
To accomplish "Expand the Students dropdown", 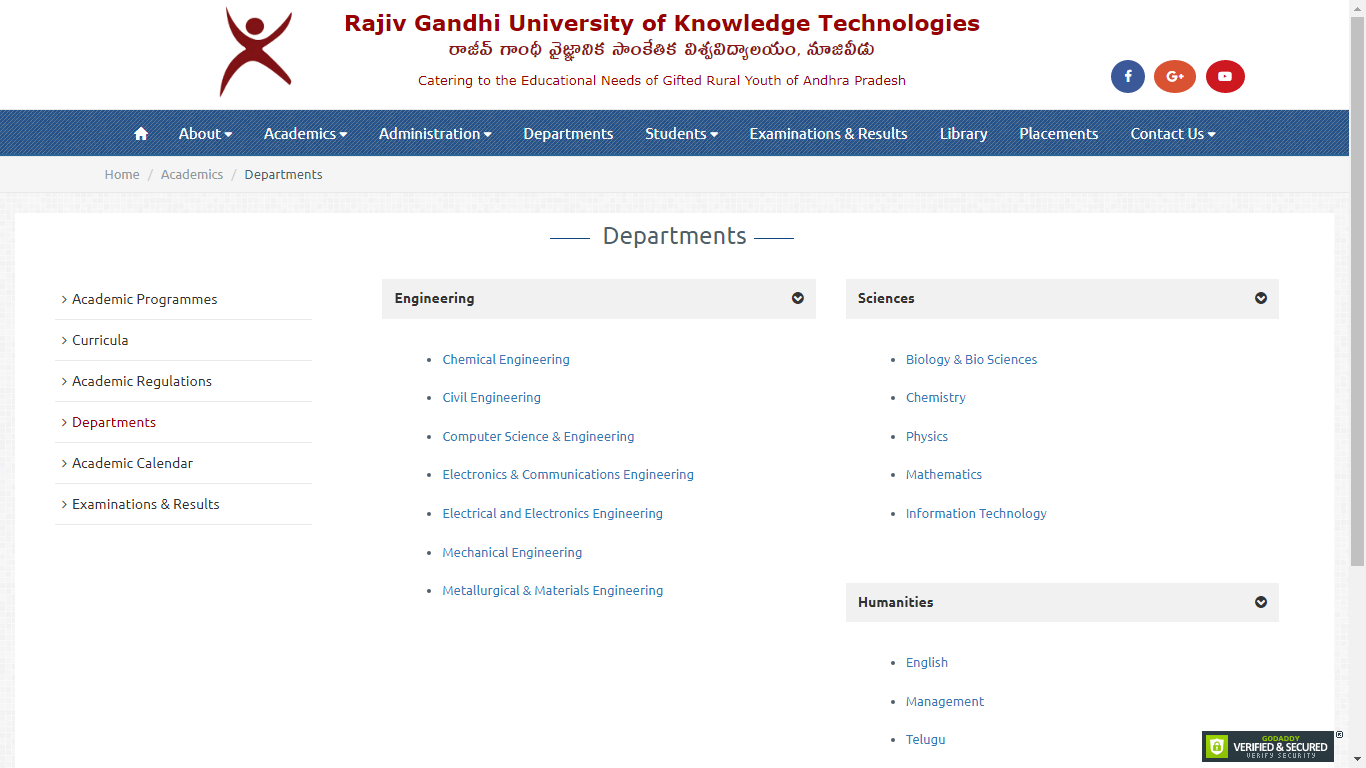I will [x=681, y=133].
